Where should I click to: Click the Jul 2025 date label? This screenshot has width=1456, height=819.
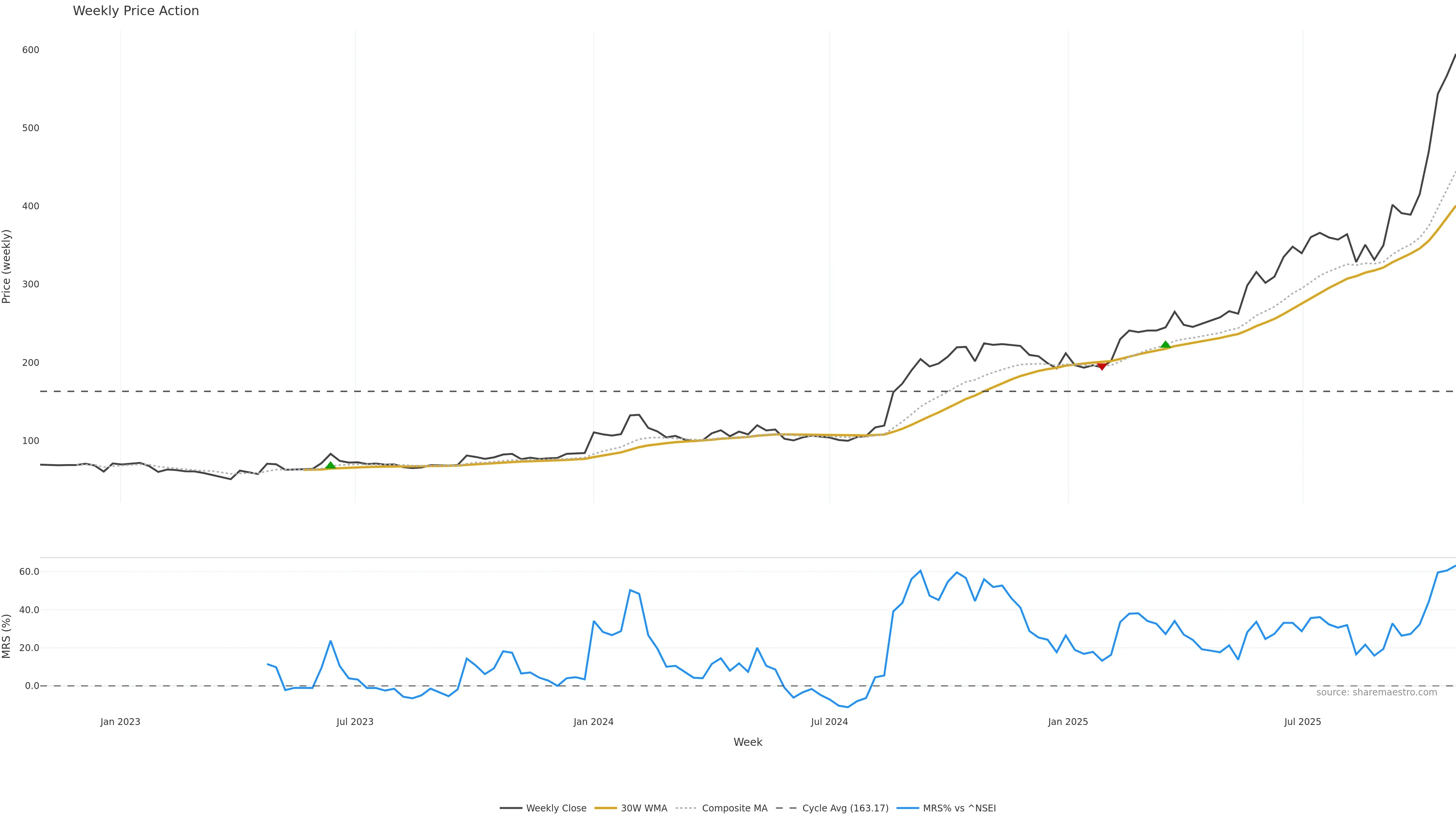(1302, 722)
